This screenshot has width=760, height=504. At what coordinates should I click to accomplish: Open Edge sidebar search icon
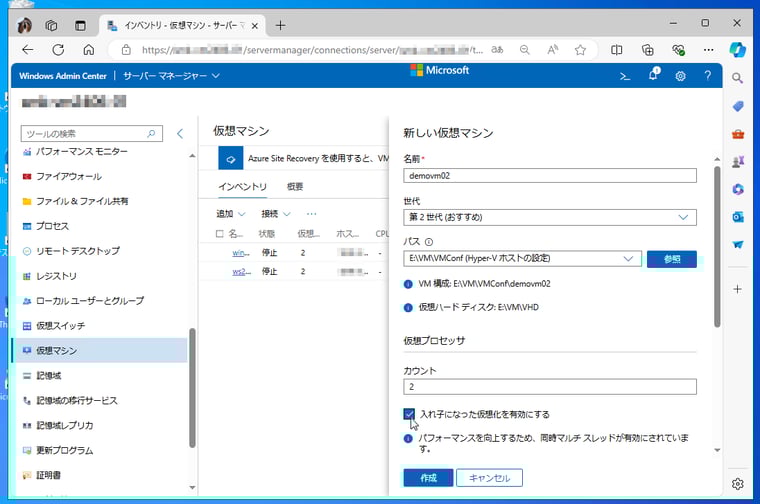click(x=738, y=78)
